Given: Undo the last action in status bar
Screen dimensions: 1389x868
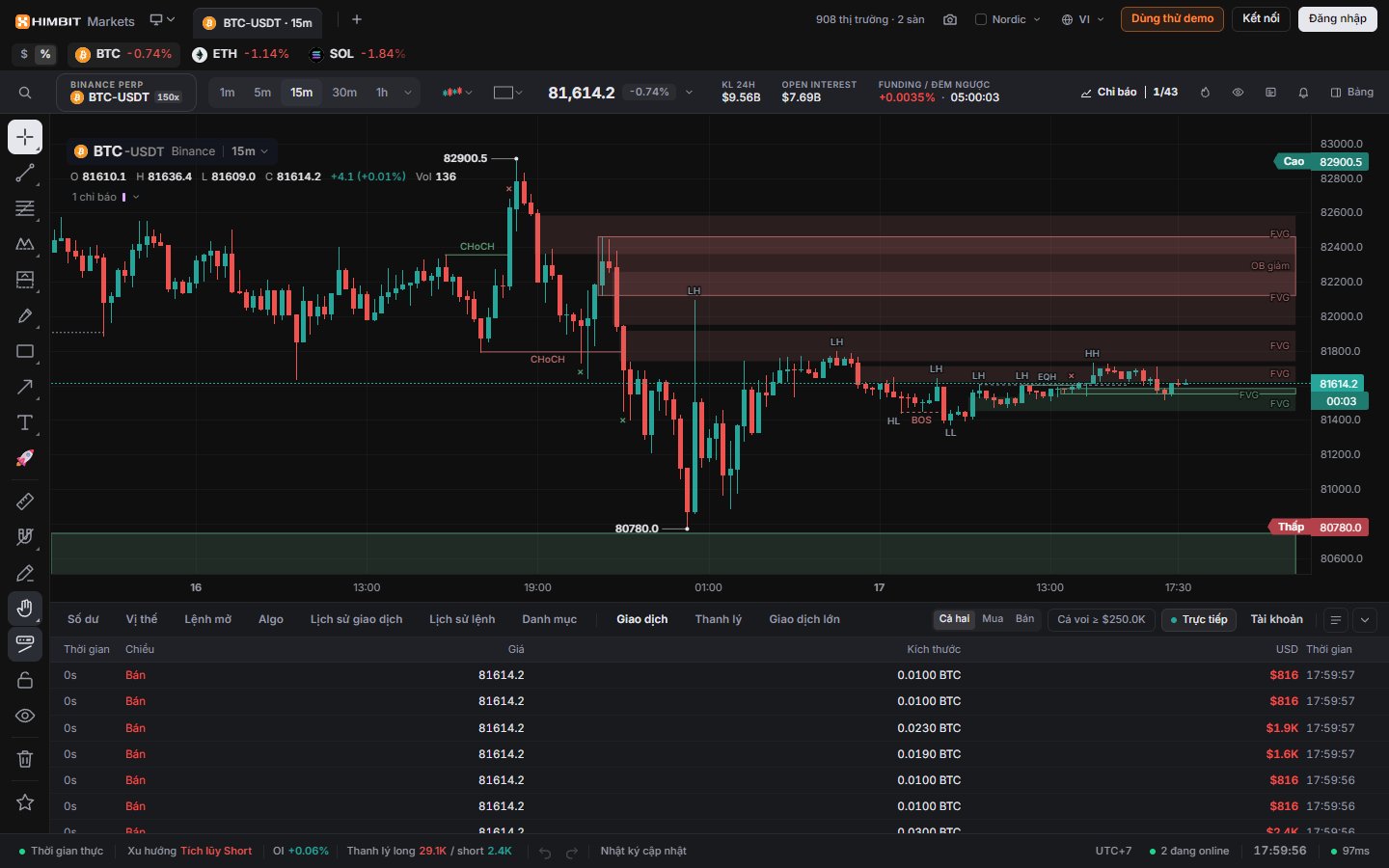Looking at the screenshot, I should [545, 852].
